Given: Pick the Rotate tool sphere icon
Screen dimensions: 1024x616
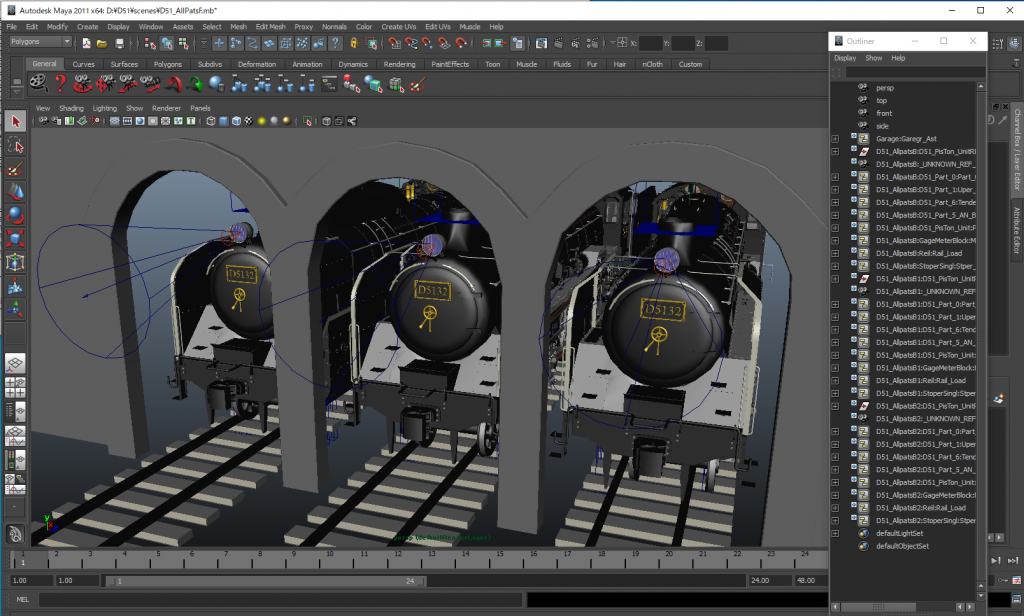Looking at the screenshot, I should click(16, 216).
